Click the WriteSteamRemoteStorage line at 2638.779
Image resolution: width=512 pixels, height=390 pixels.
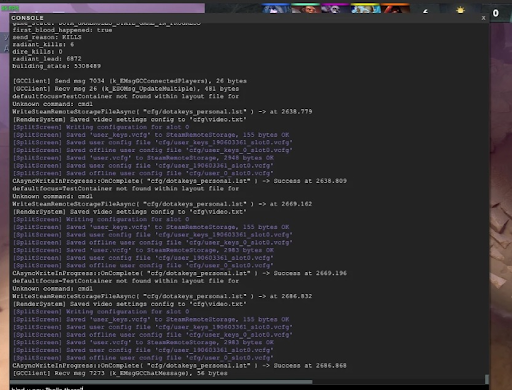click(x=162, y=112)
